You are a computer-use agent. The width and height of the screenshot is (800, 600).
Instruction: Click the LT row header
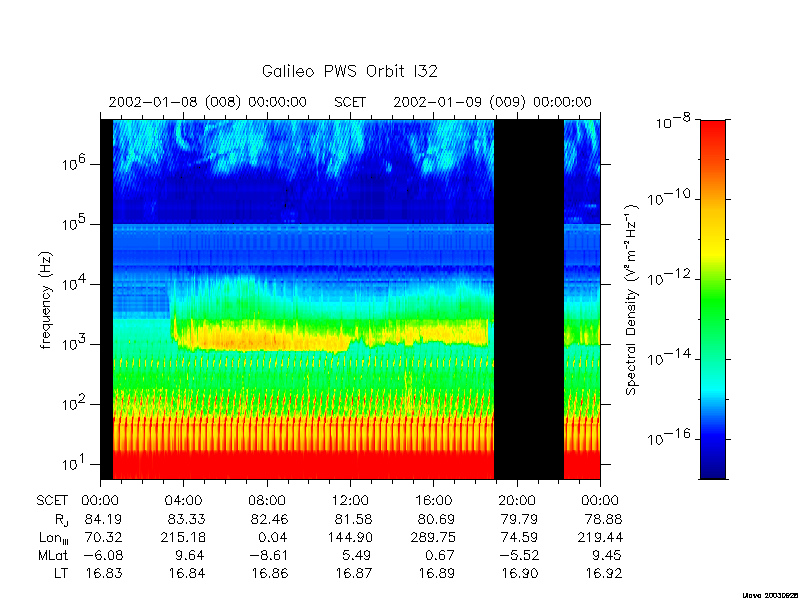coord(61,573)
